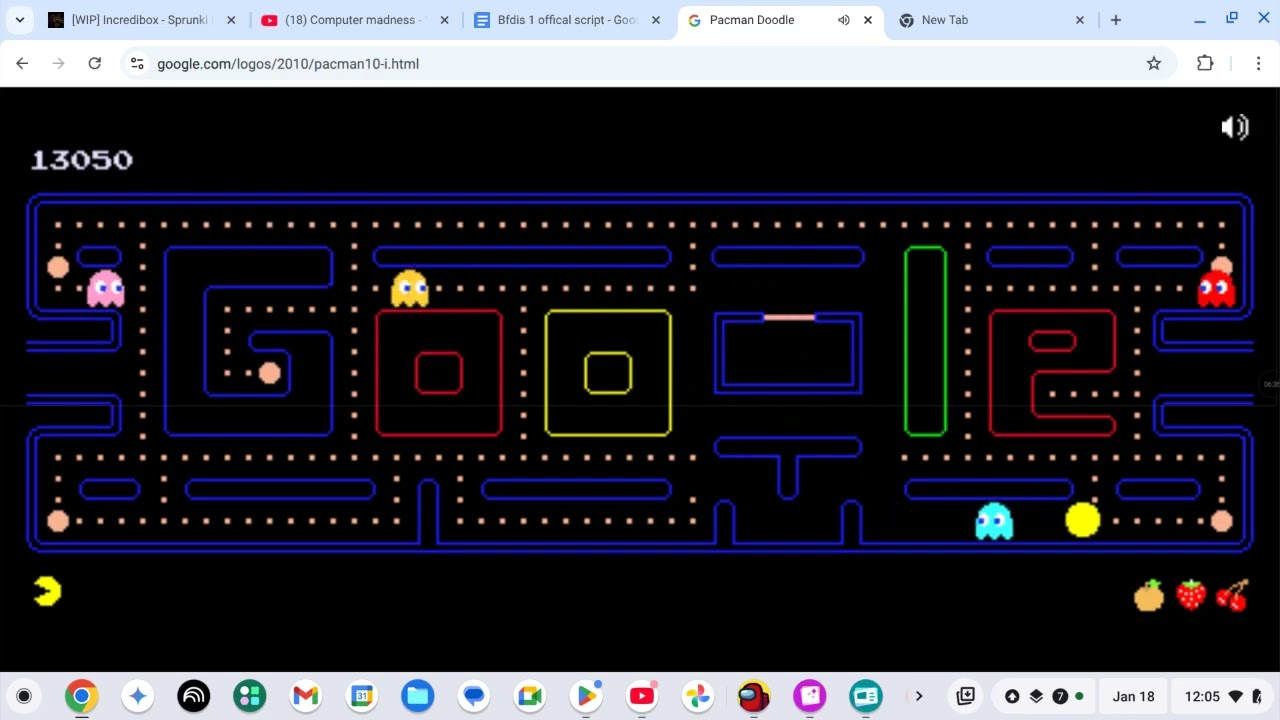Switch to the Computer madness YouTube tab
The width and height of the screenshot is (1280, 720).
343,20
